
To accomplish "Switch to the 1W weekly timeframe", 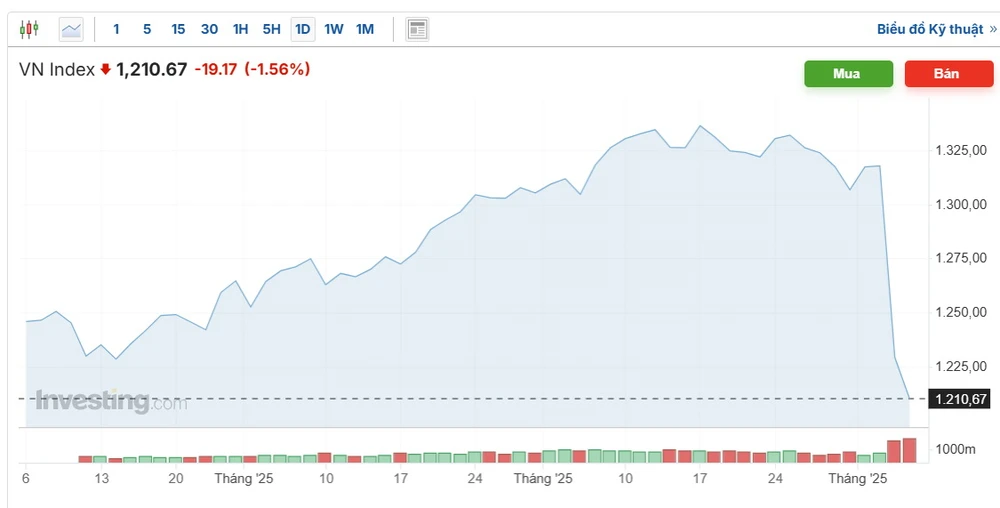I will pos(334,29).
